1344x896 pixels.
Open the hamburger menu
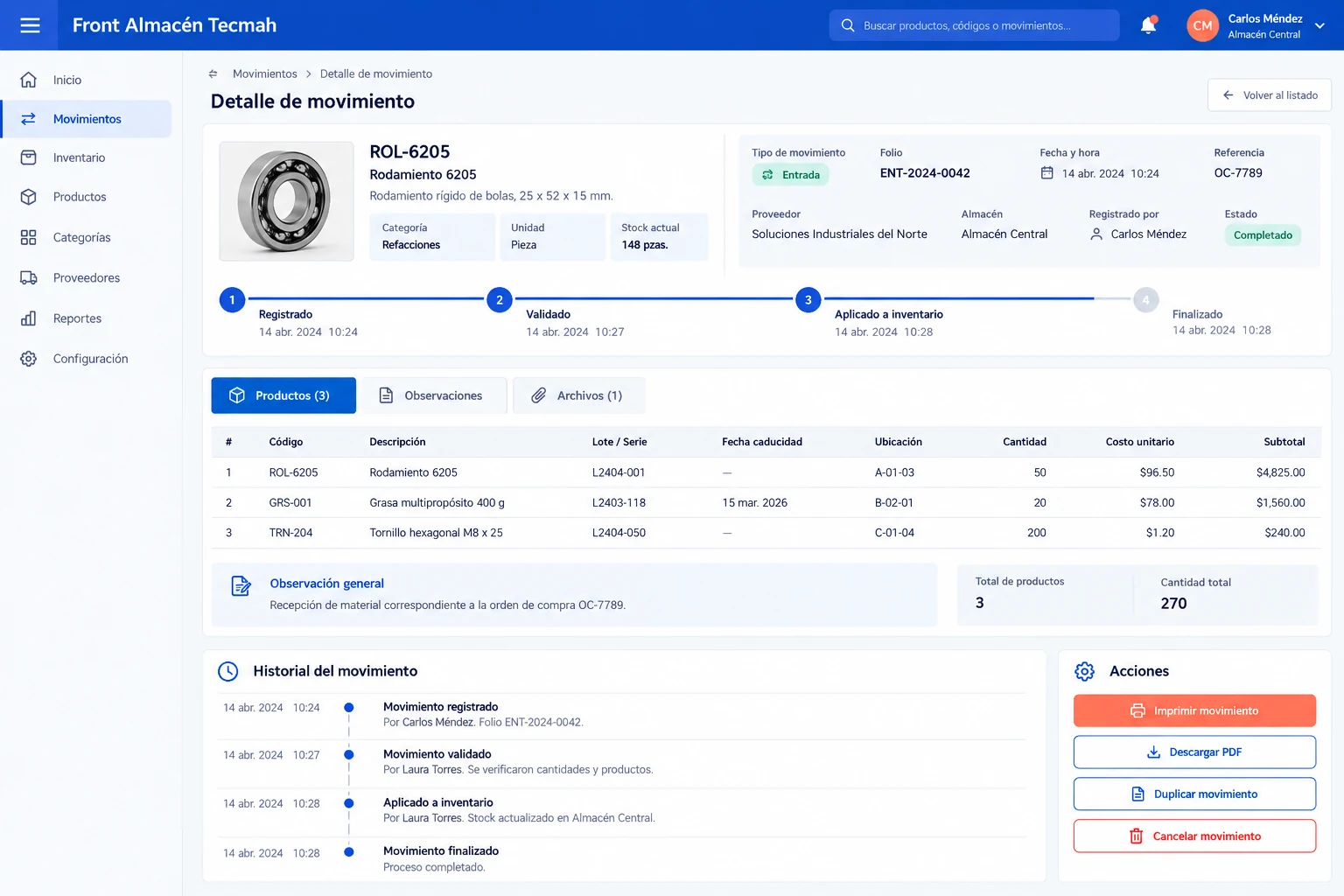click(x=30, y=25)
